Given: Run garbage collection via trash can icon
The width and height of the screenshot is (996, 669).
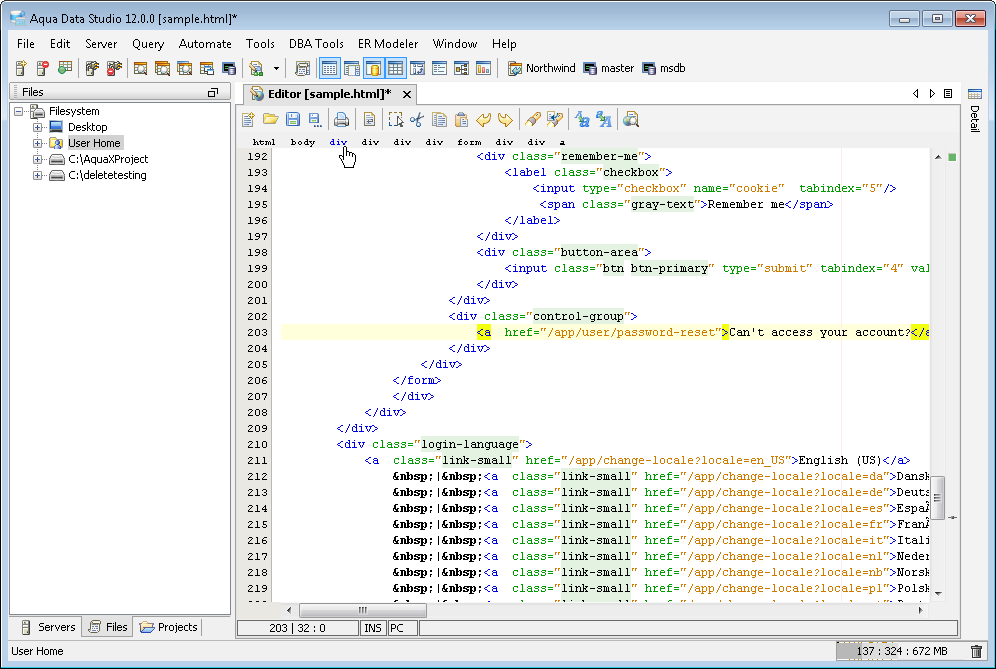Looking at the screenshot, I should pyautogui.click(x=976, y=651).
